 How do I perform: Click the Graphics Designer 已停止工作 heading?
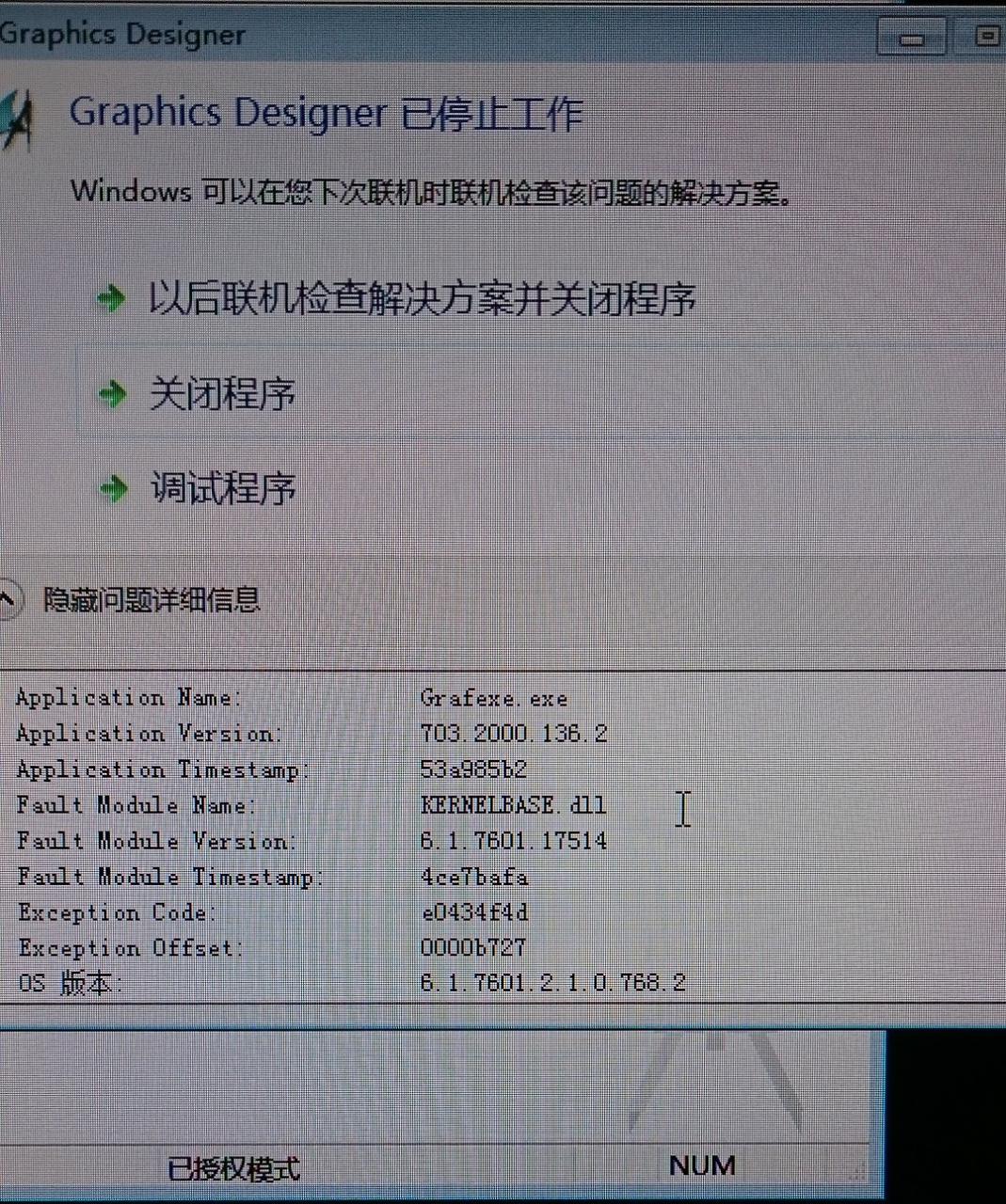pos(326,114)
